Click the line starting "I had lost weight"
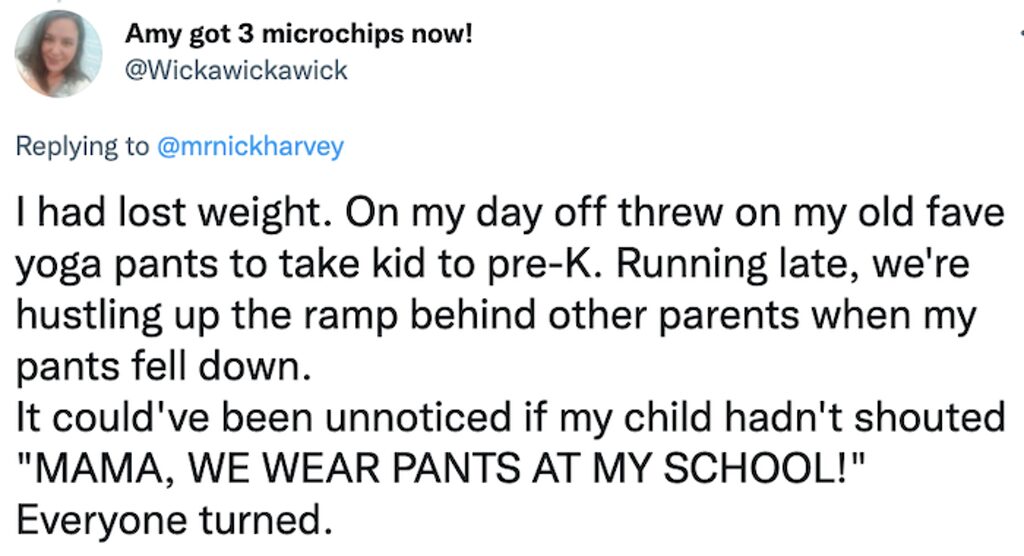The height and width of the screenshot is (556, 1024). (x=510, y=213)
